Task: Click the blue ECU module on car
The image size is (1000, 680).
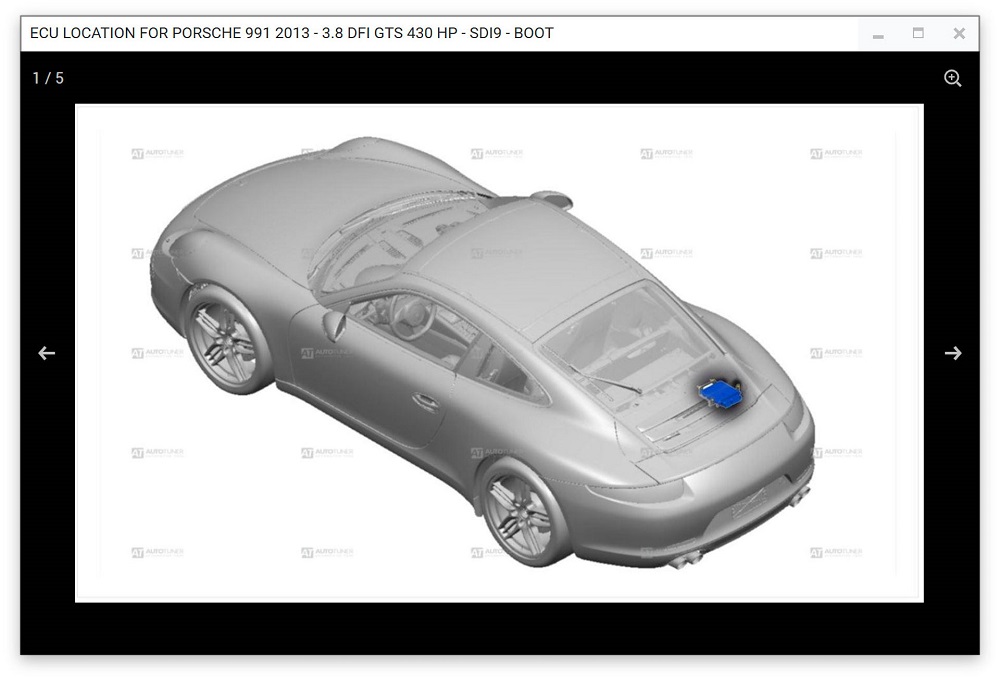Action: pos(721,393)
